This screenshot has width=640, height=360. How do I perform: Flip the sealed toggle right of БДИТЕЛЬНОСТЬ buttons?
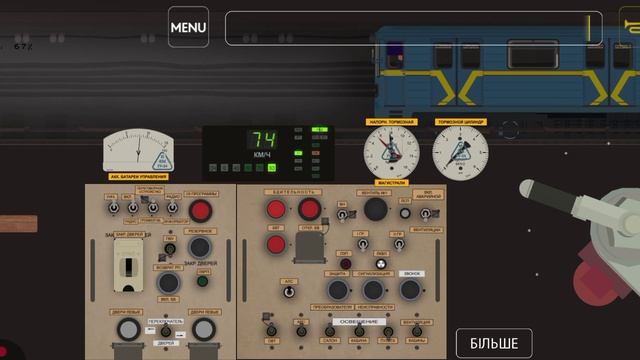point(342,214)
